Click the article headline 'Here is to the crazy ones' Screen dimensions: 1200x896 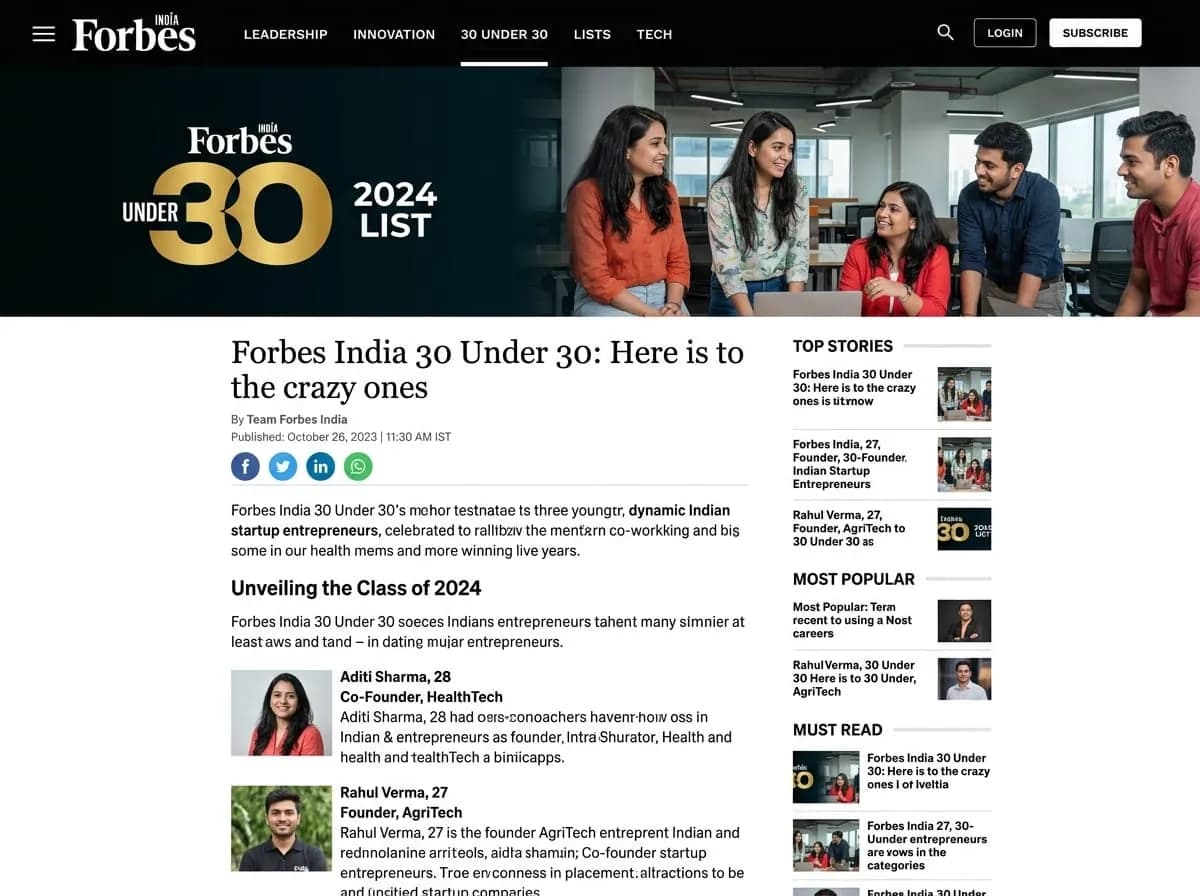pyautogui.click(x=487, y=369)
